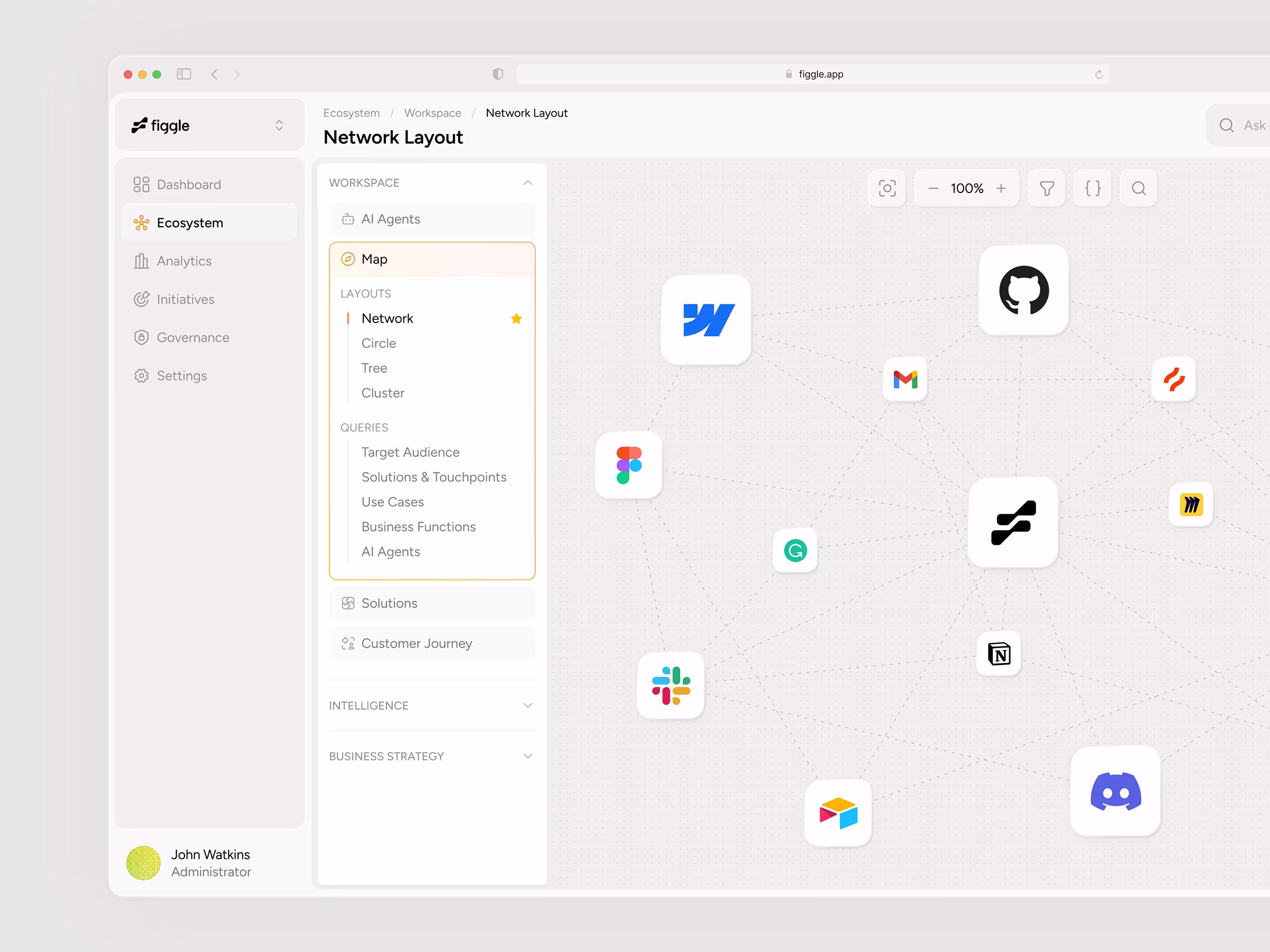Image resolution: width=1270 pixels, height=952 pixels.
Task: Open the Customer Journey item
Action: tap(432, 643)
